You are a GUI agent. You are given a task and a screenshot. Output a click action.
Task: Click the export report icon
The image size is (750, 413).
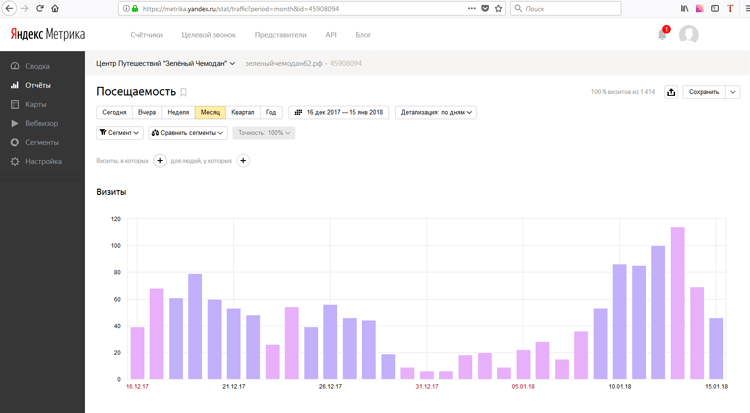coord(671,92)
